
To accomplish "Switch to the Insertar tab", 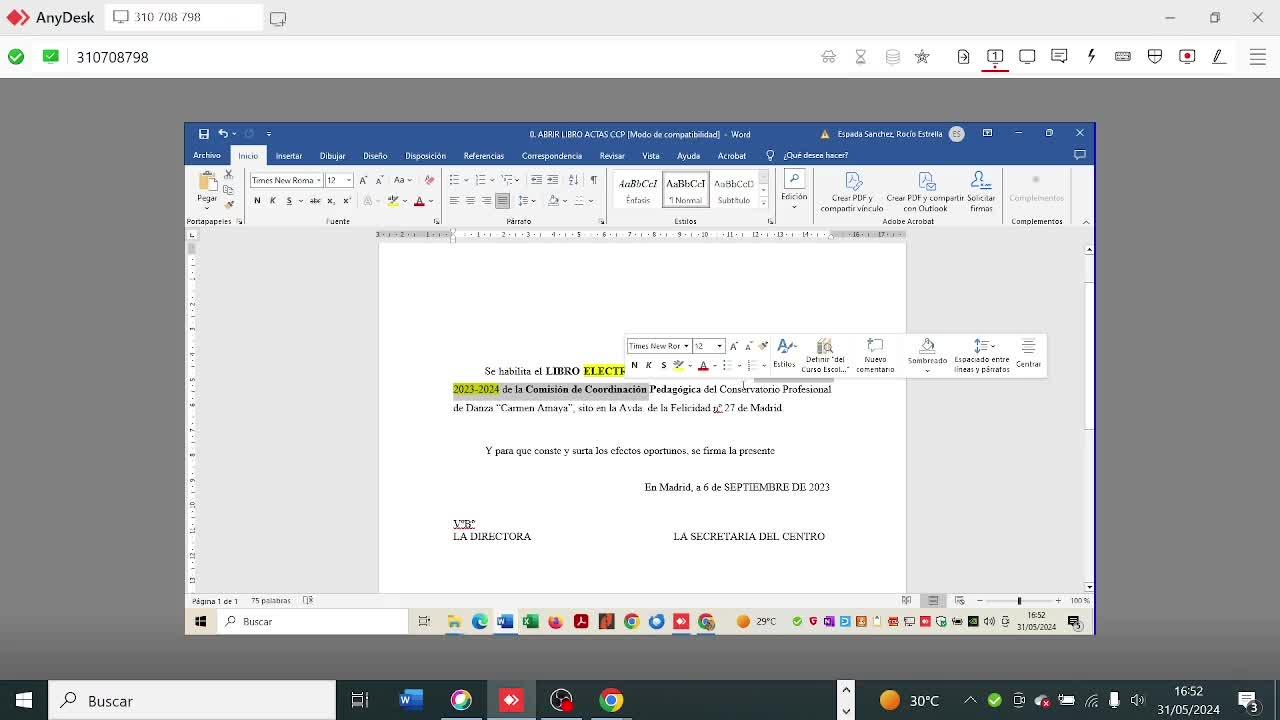I will pyautogui.click(x=289, y=156).
